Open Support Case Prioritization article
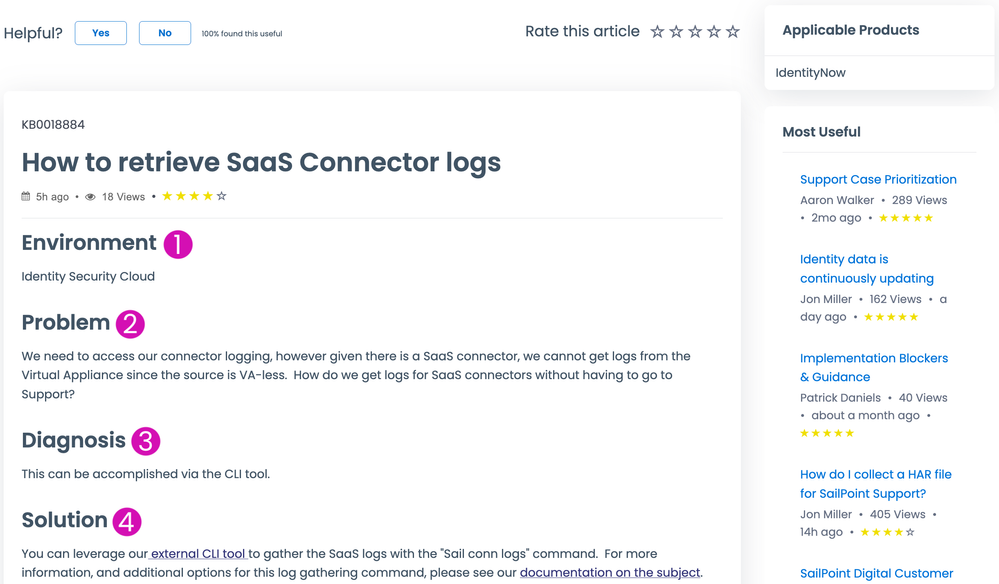 (x=878, y=180)
